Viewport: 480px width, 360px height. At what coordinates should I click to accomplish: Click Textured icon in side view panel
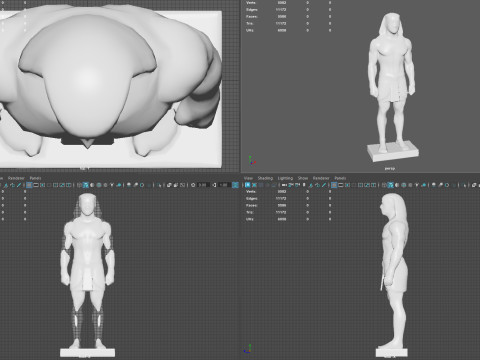tap(410, 185)
